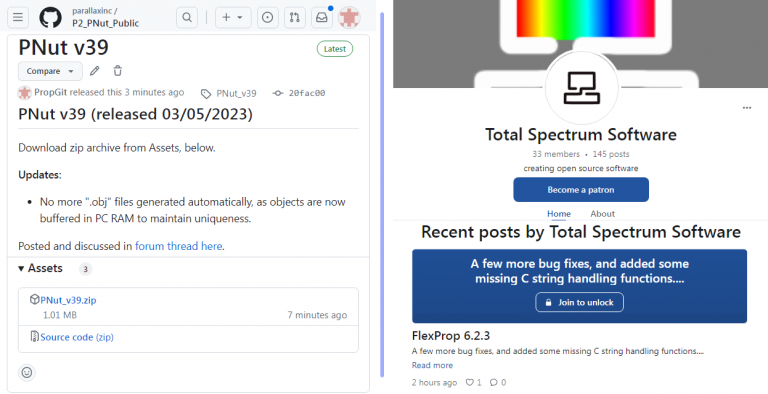Click the locked post preview banner
768x394 pixels.
(579, 286)
